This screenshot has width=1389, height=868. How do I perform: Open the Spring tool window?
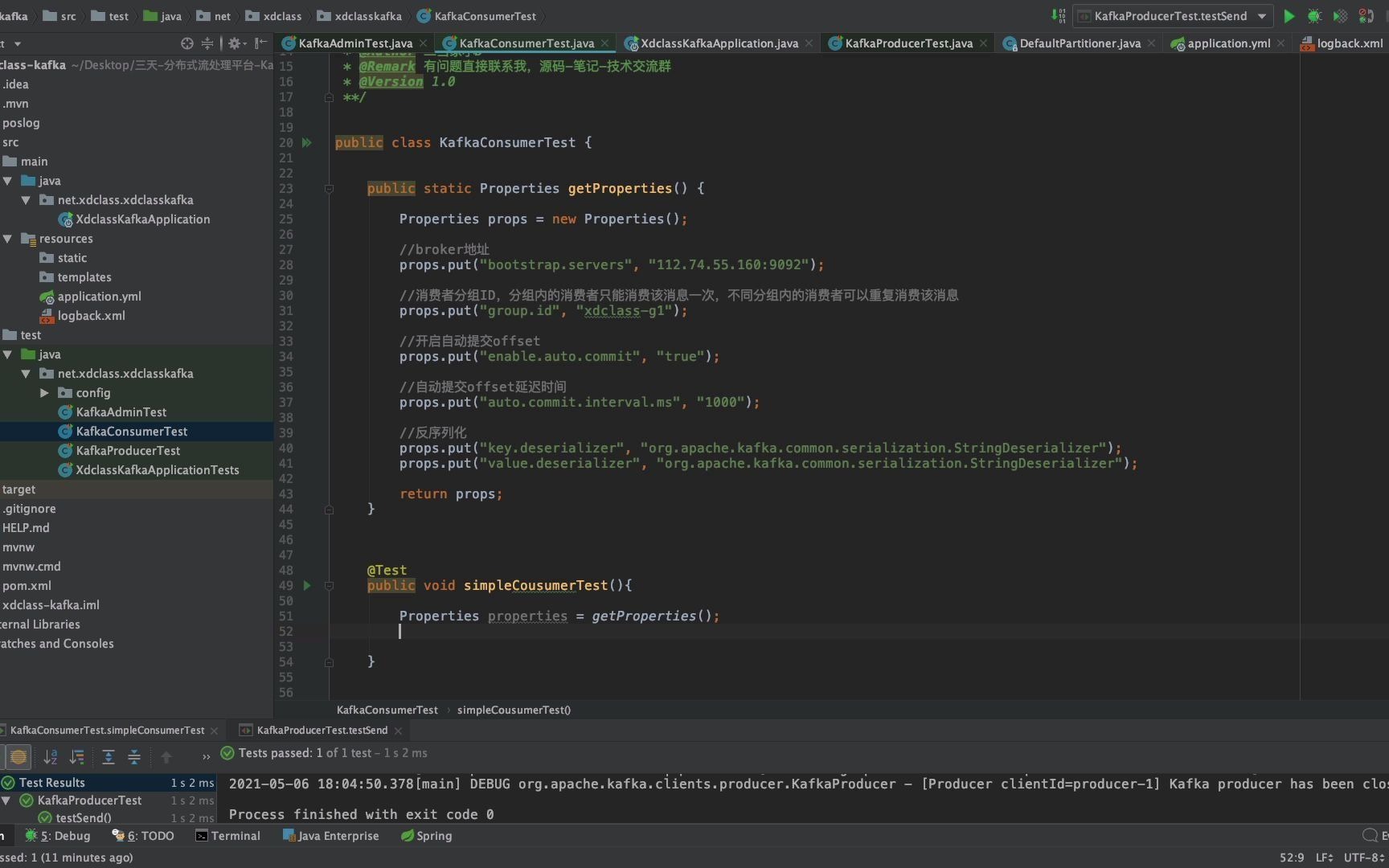427,836
